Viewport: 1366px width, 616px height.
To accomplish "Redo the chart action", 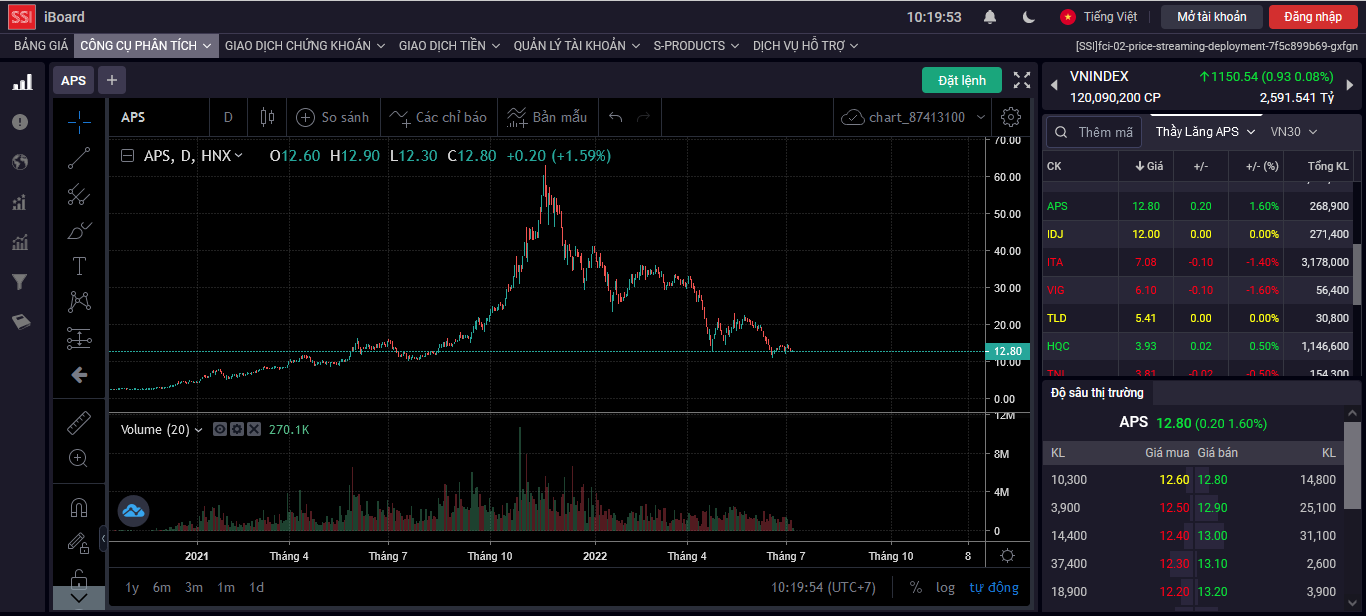I will (x=643, y=117).
